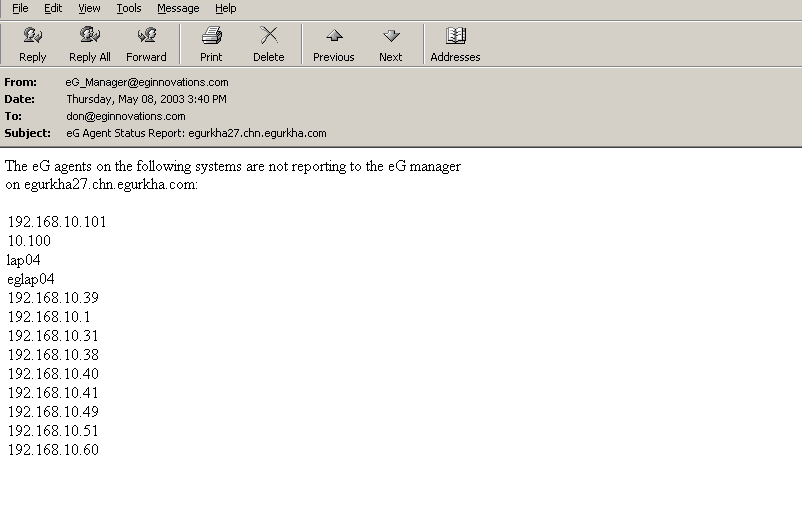Click the Date: header label

tap(19, 99)
